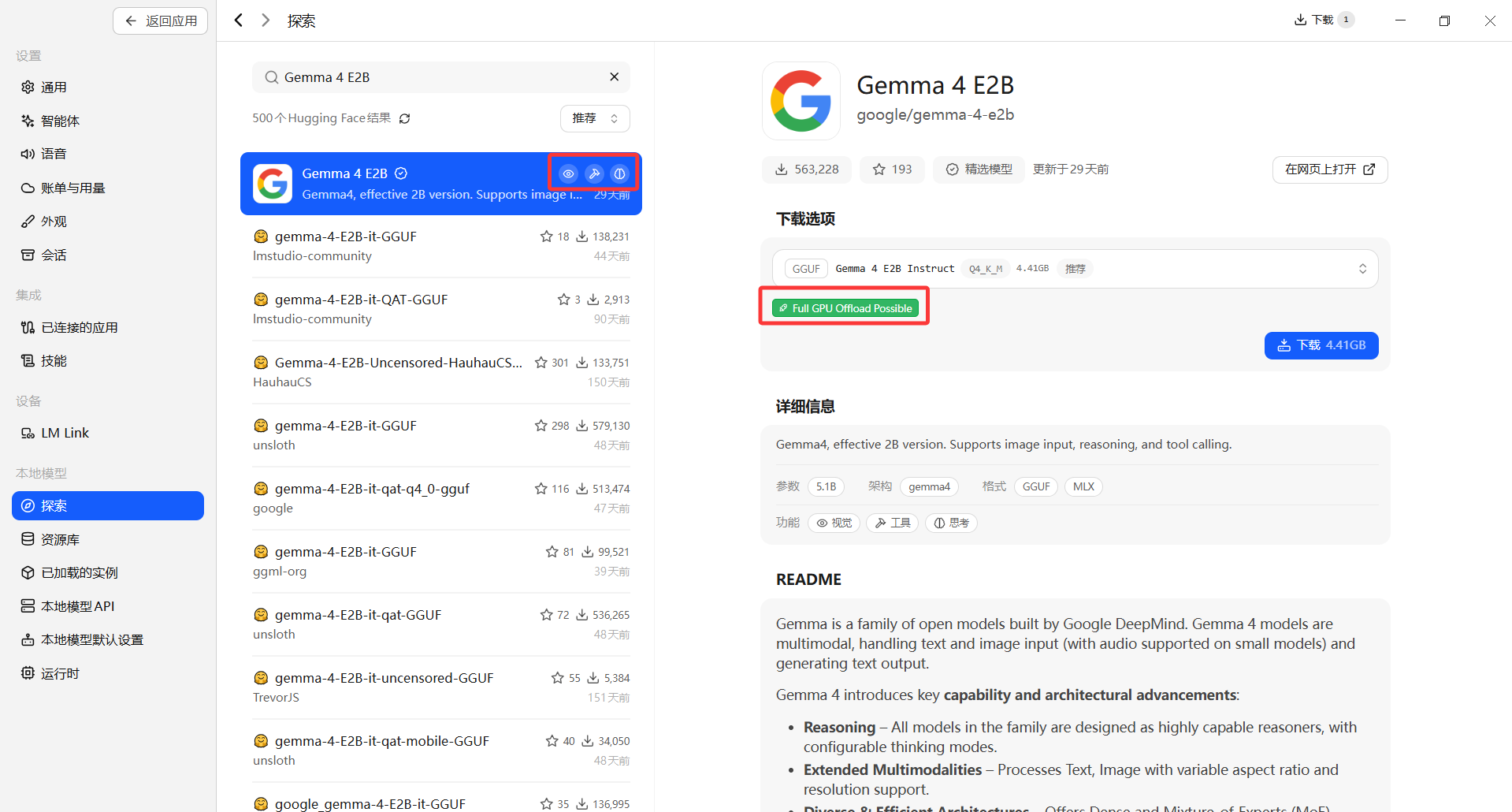Download the 4.41GB model

coord(1321,345)
